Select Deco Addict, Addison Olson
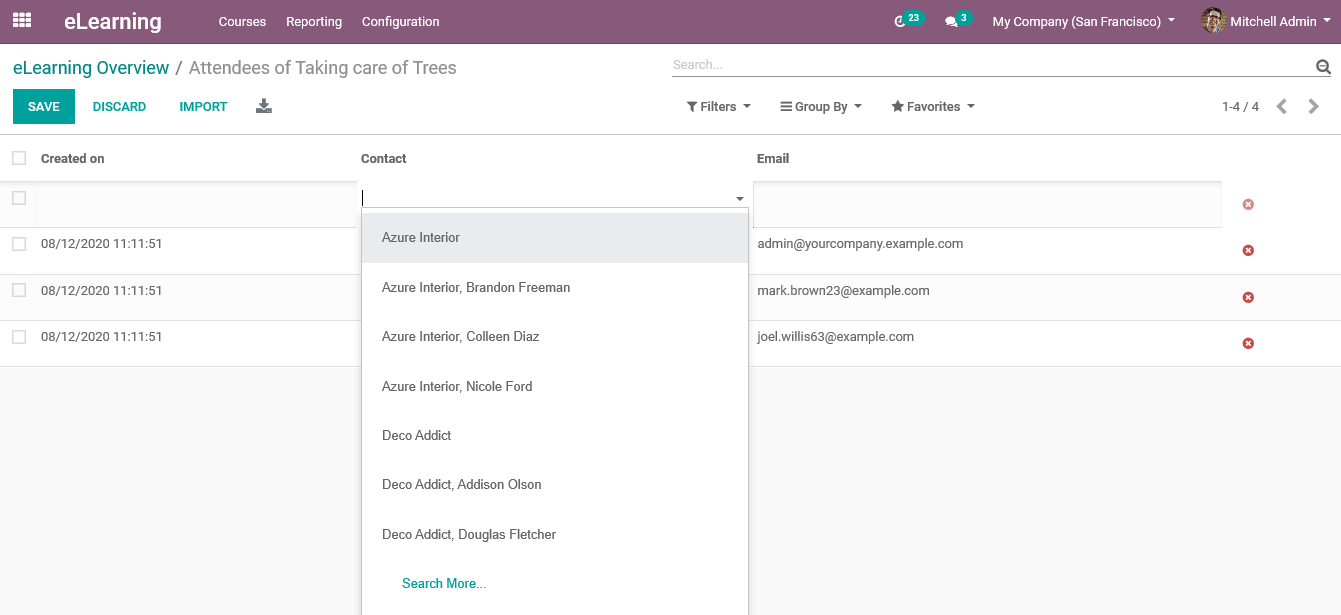The image size is (1341, 615). (555, 484)
